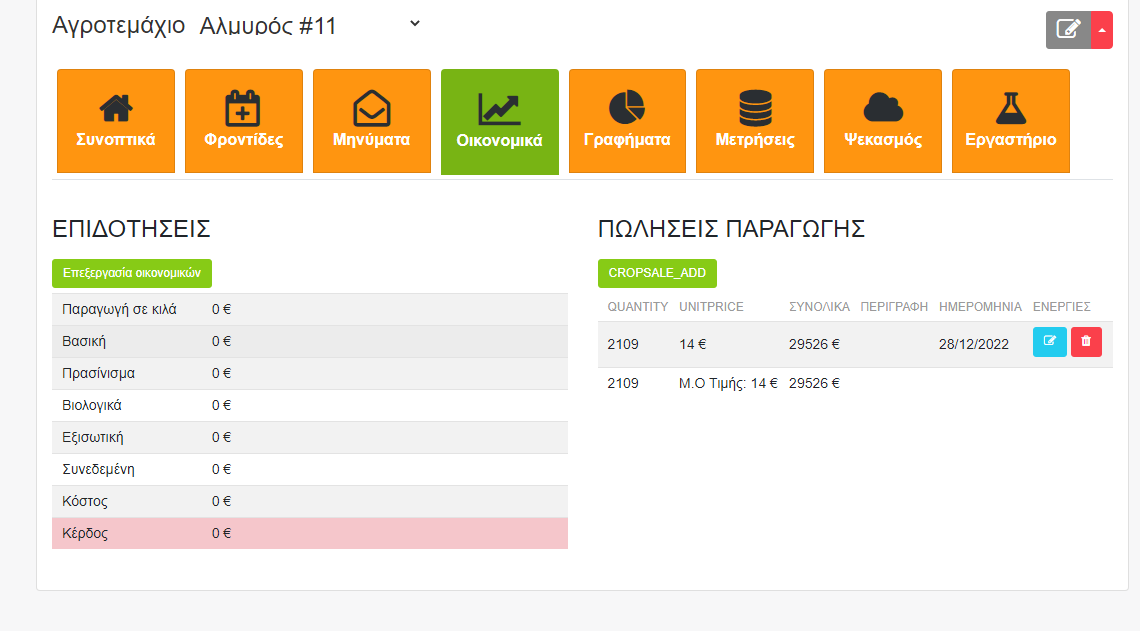Click the CROPSALE_ADD button
Screen dimensions: 1140x631
click(657, 273)
